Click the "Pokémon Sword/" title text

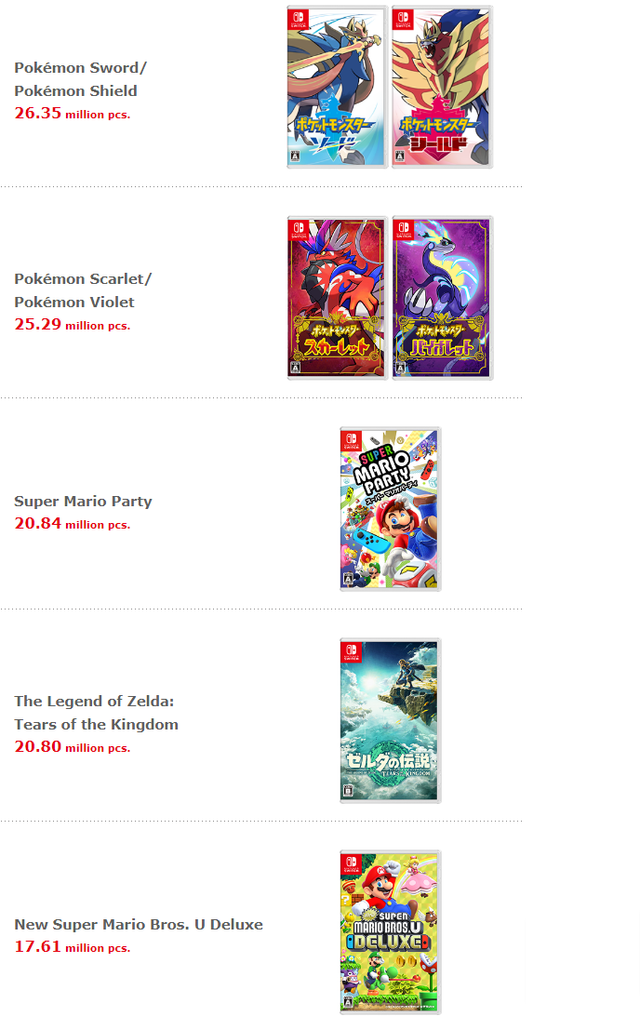pos(80,68)
